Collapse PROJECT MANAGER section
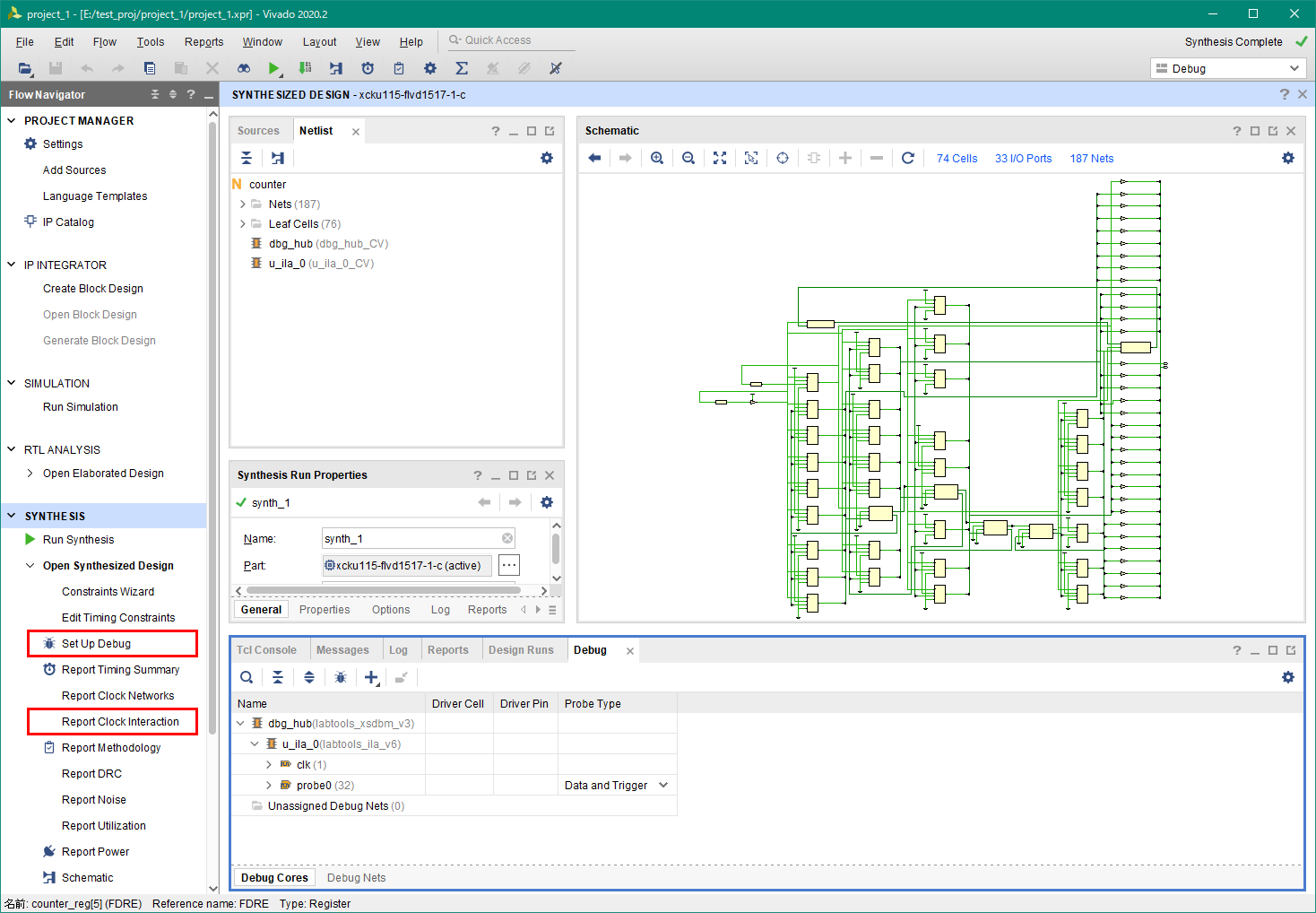 (x=12, y=120)
